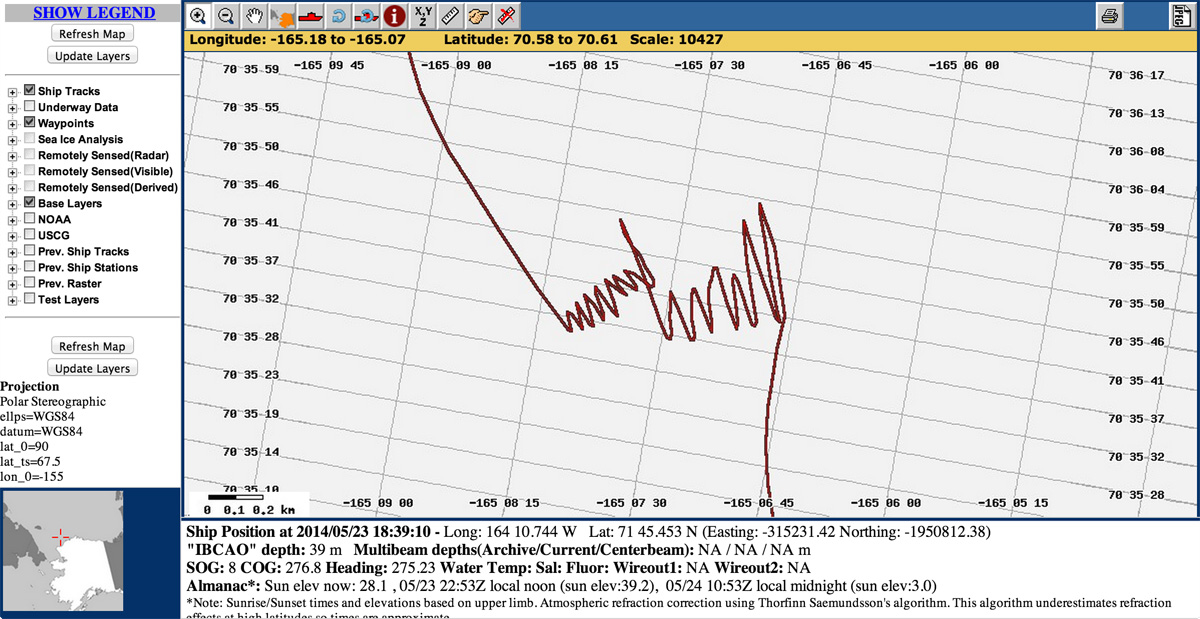Screen dimensions: 1200x619
Task: Click the clear measurement ruler icon
Action: point(507,16)
